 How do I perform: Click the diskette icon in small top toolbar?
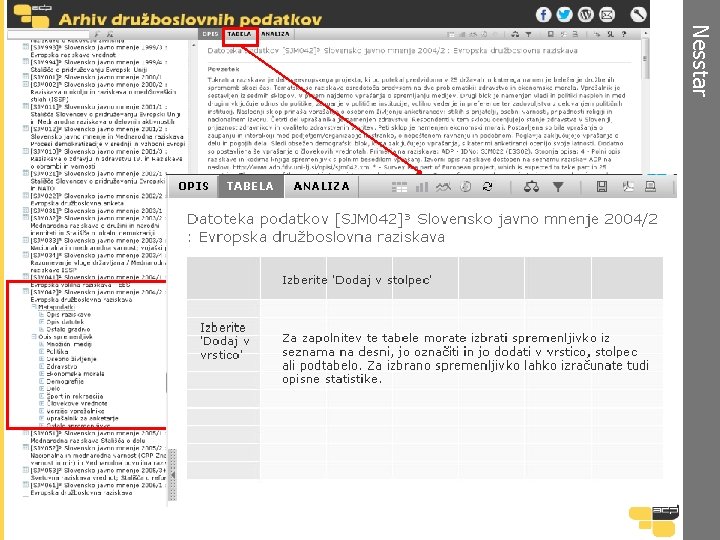click(551, 34)
